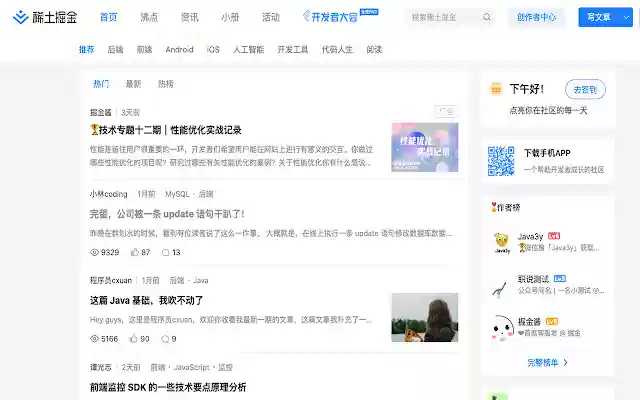Viewport: 640px width, 400px height.
Task: Open article 技术专题十二期｜性能优化实战记录
Action: tap(166, 130)
